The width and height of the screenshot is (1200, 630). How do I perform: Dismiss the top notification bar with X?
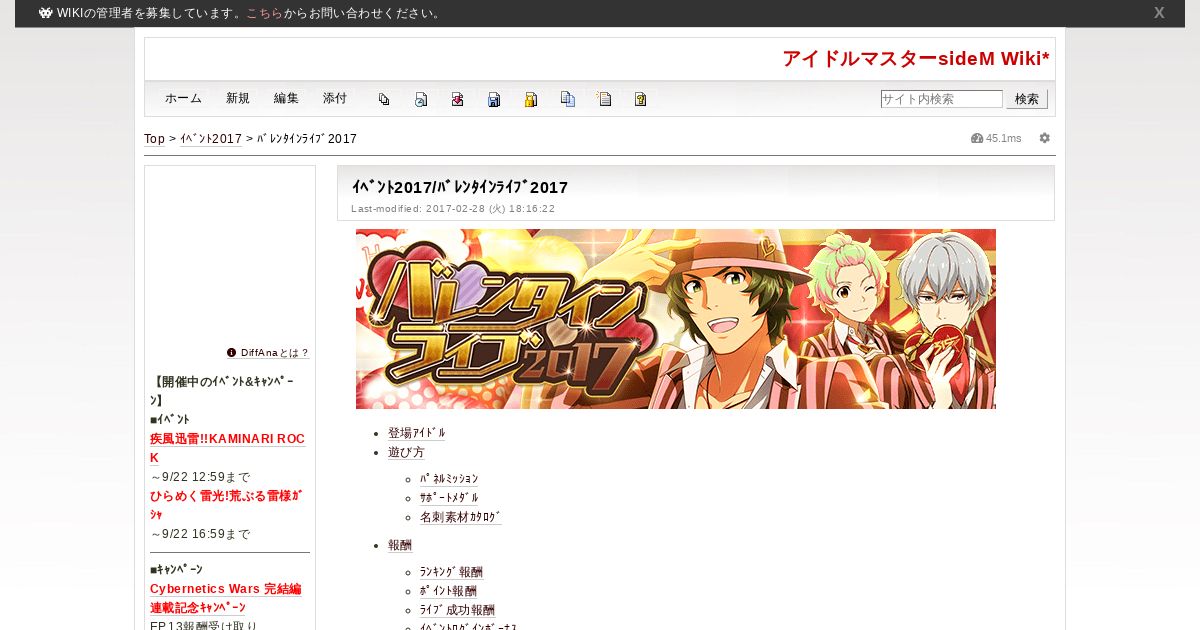tap(1159, 13)
